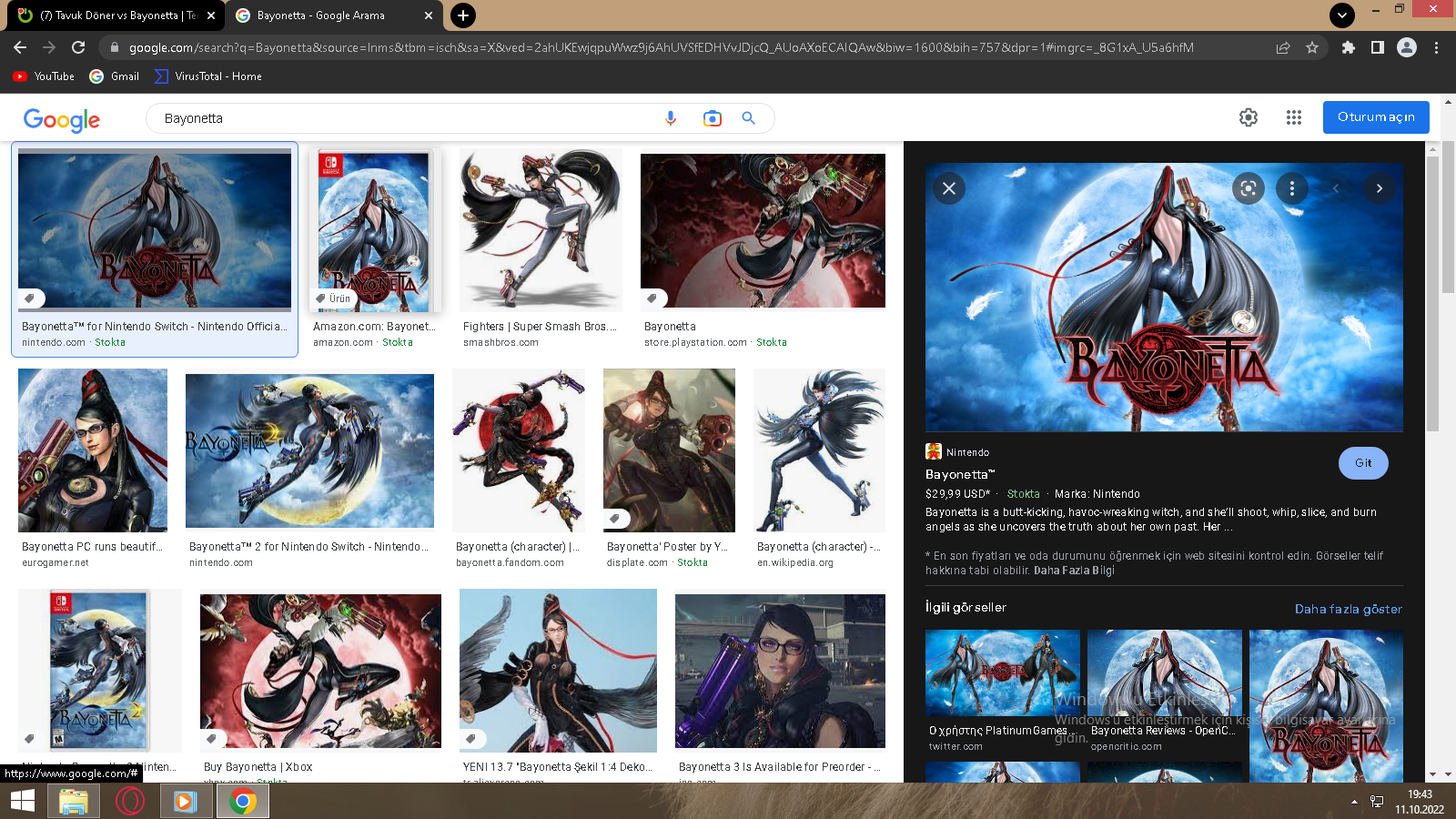
Task: Bookmark this page with the star icon
Action: (1312, 47)
